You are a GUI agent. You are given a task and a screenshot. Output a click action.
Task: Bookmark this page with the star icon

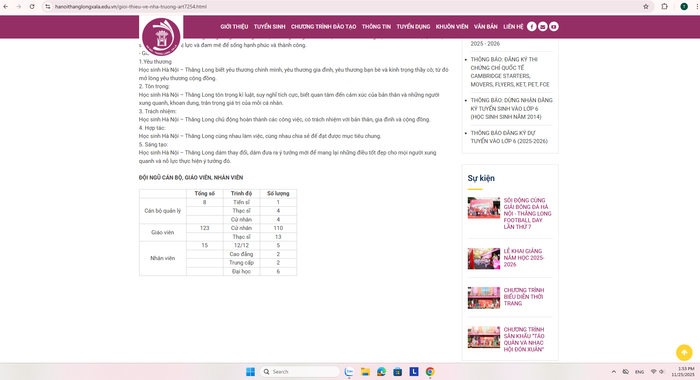point(646,7)
